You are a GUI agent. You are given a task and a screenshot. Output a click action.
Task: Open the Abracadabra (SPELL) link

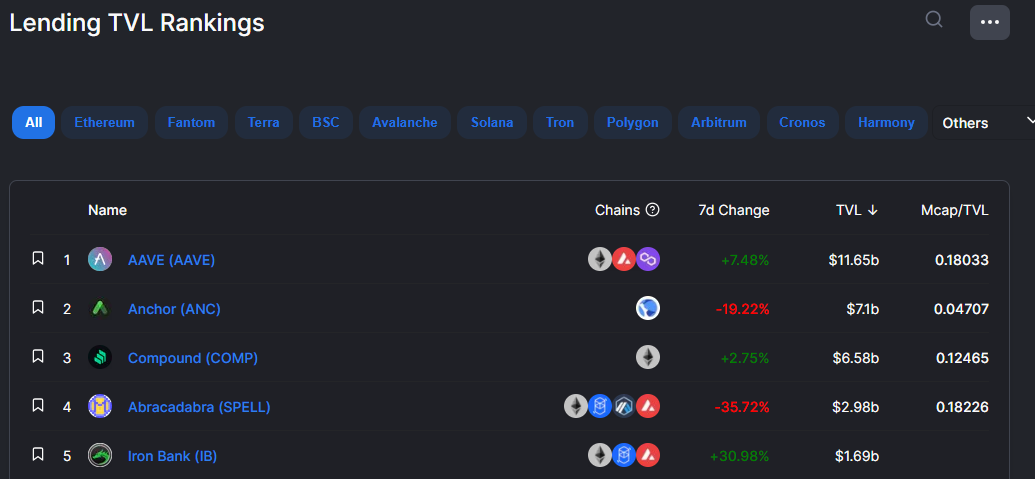tap(199, 407)
